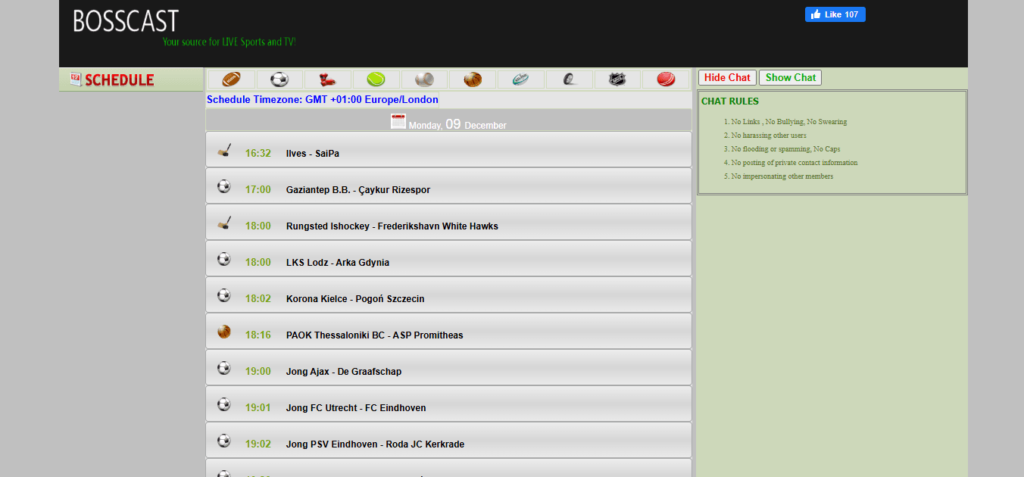
Task: Expand Gaziantep B.B. - Çaykur Rizespor row
Action: point(448,189)
